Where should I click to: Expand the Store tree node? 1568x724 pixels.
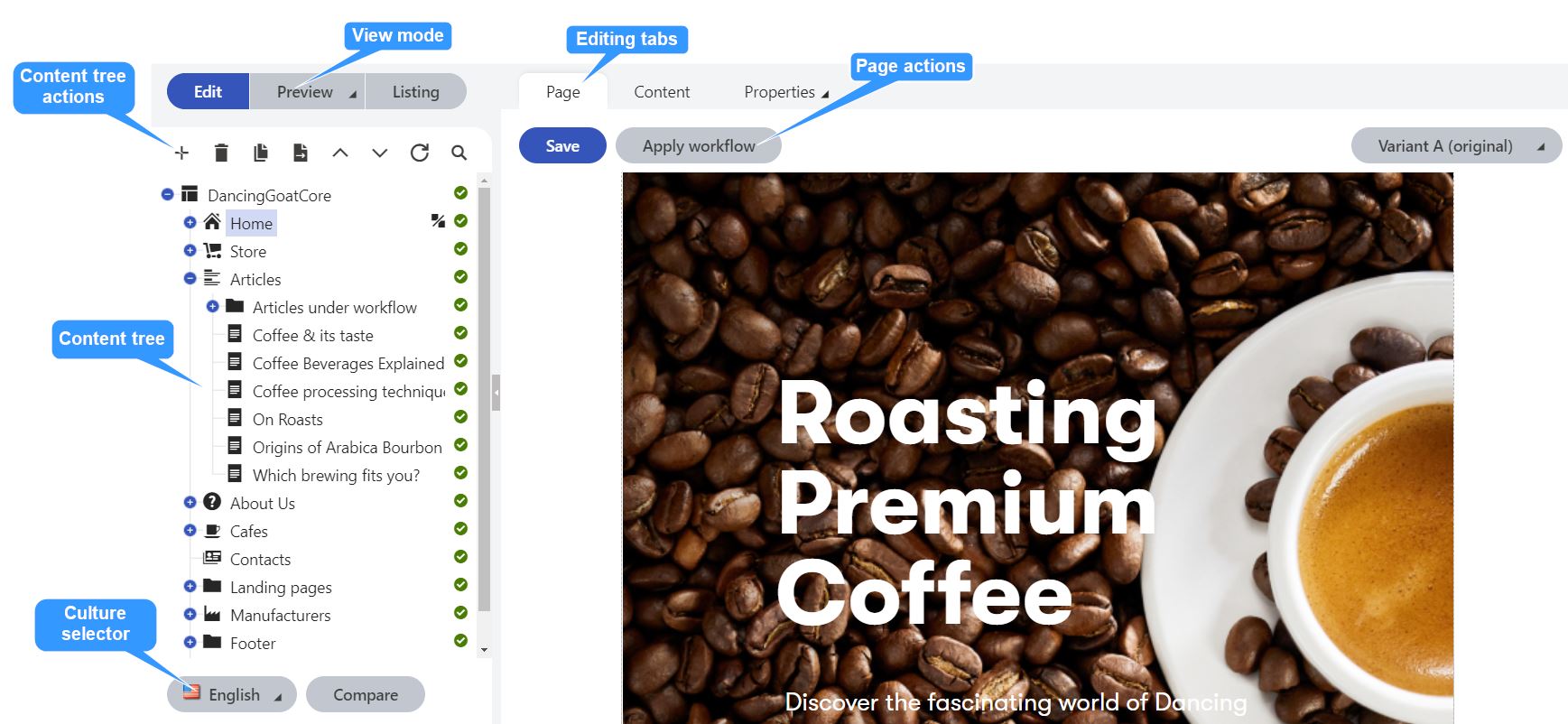[x=190, y=251]
